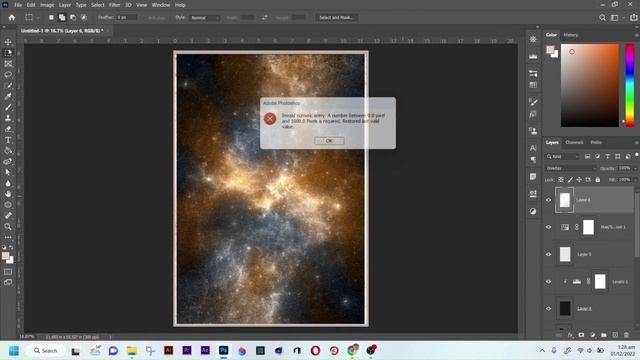Open the Style Normal dropdown
This screenshot has height=360, width=640.
coord(204,18)
